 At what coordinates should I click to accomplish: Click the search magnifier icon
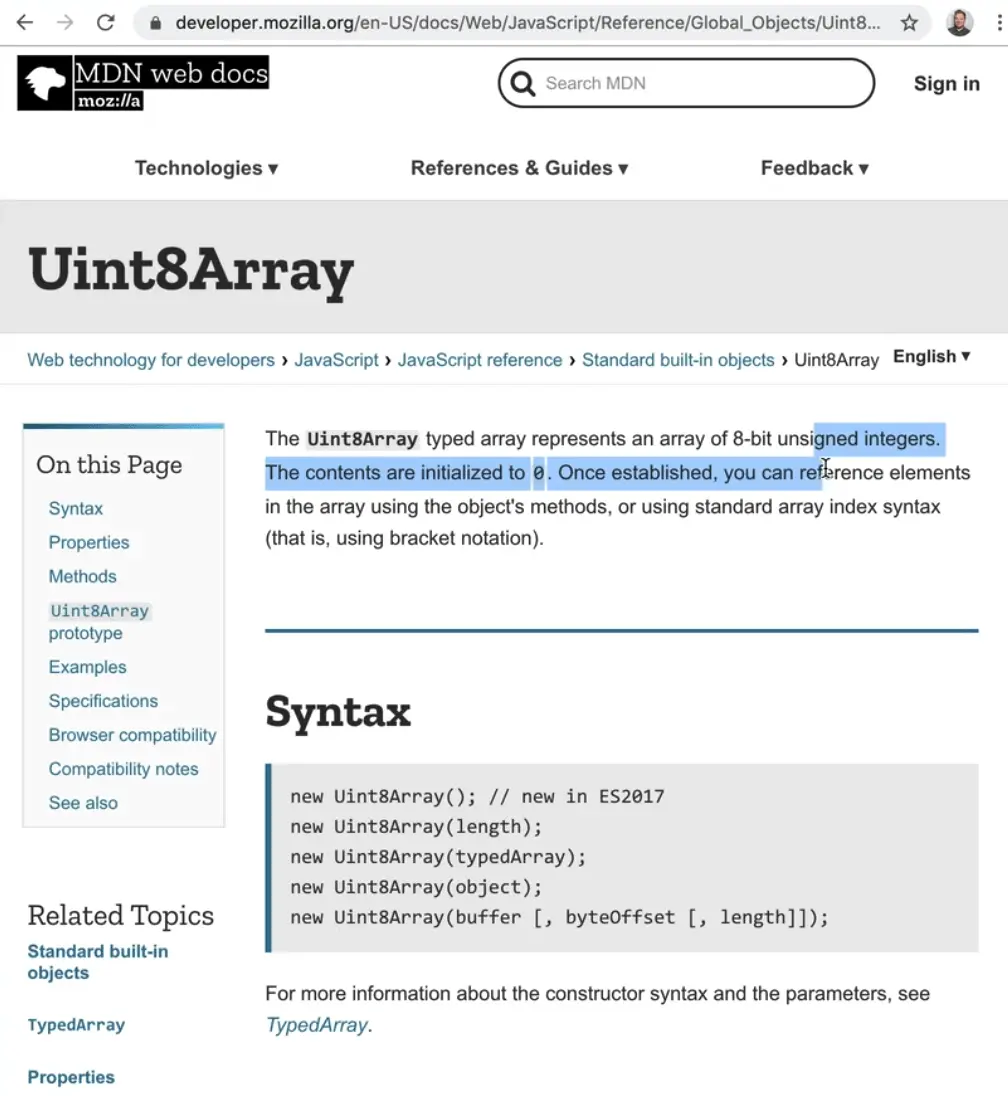pyautogui.click(x=523, y=83)
